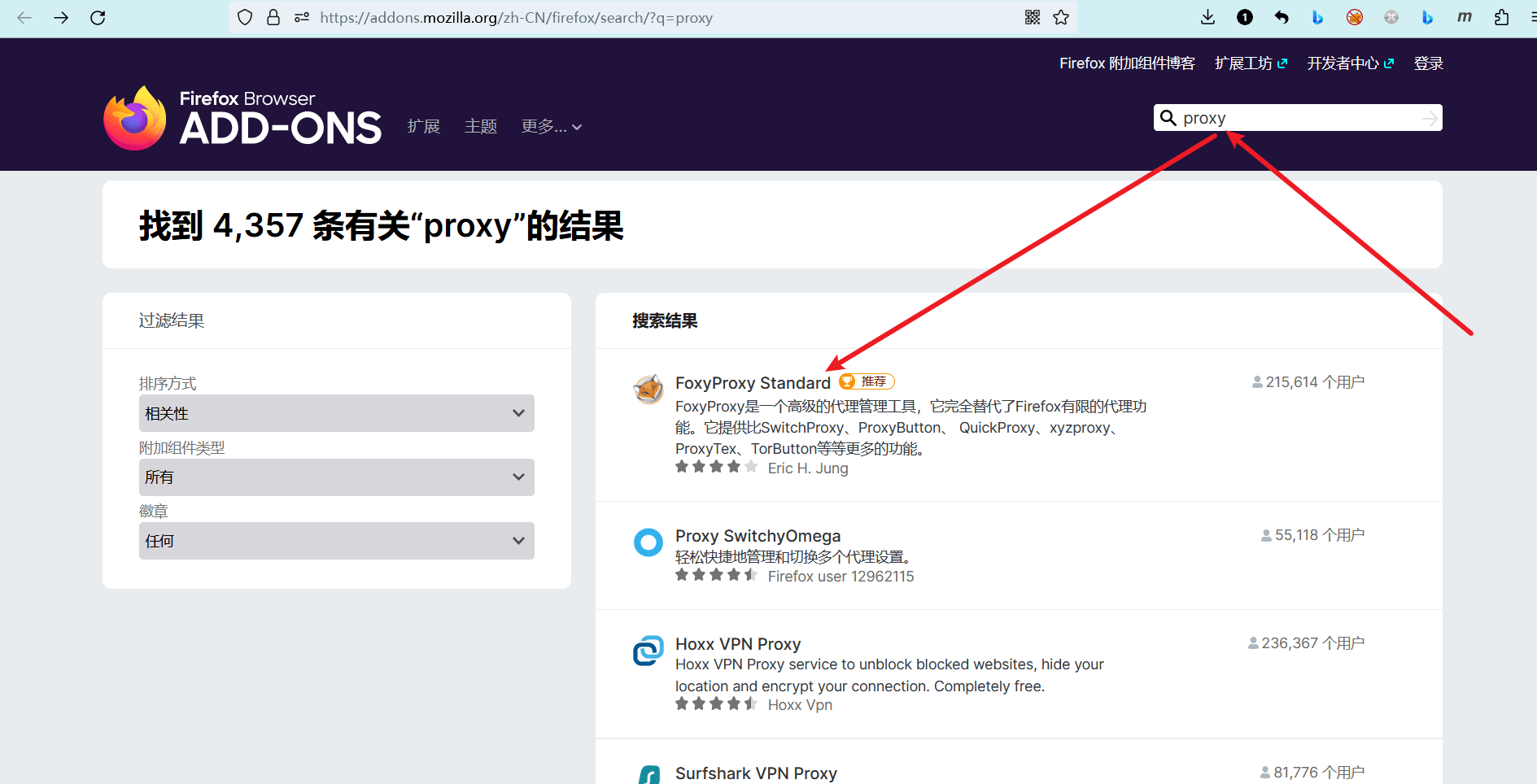
Task: Click the blue b extension beside the undo arrow
Action: click(x=1318, y=17)
